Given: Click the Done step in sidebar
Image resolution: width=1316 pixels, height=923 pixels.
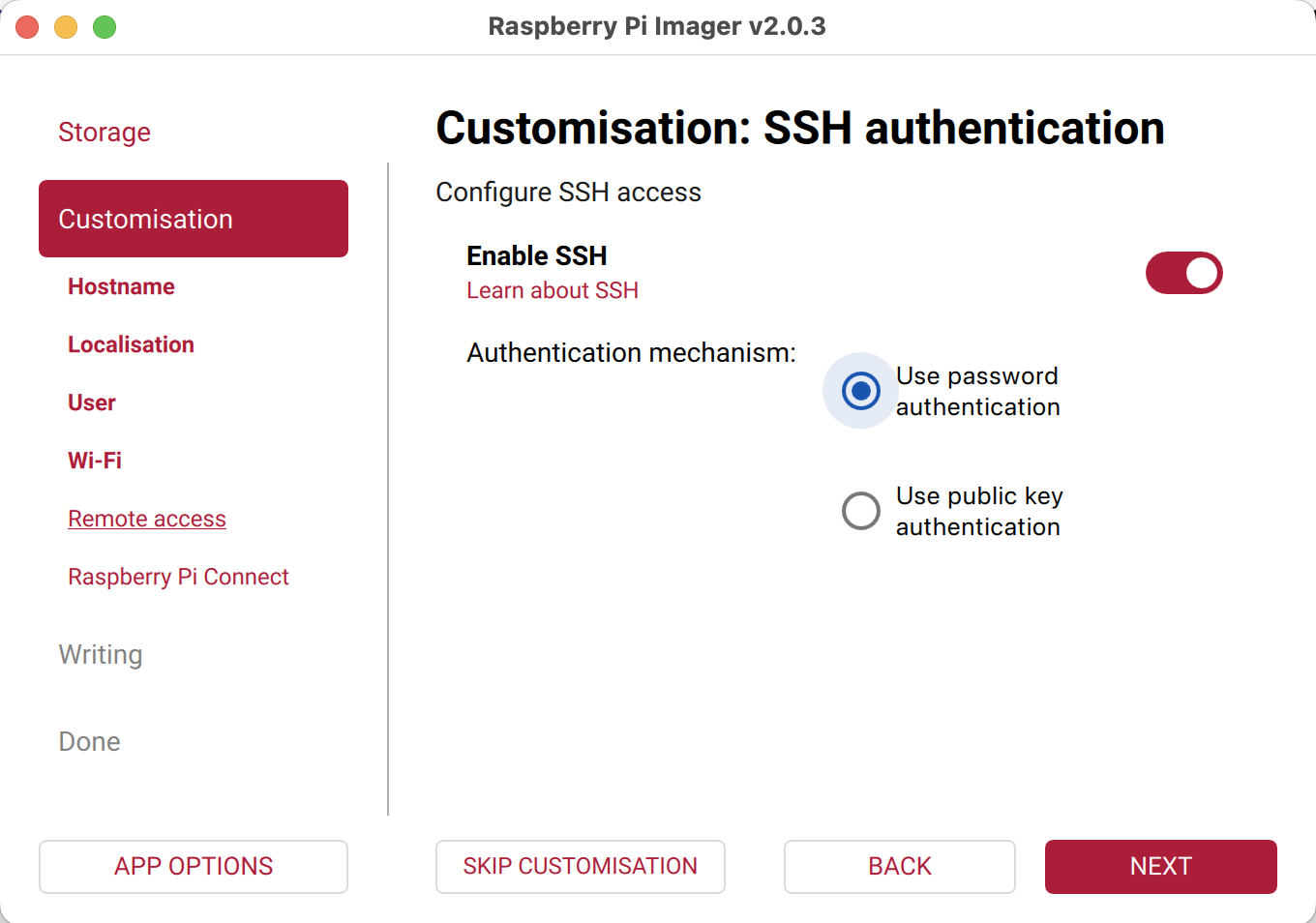Looking at the screenshot, I should pos(89,741).
